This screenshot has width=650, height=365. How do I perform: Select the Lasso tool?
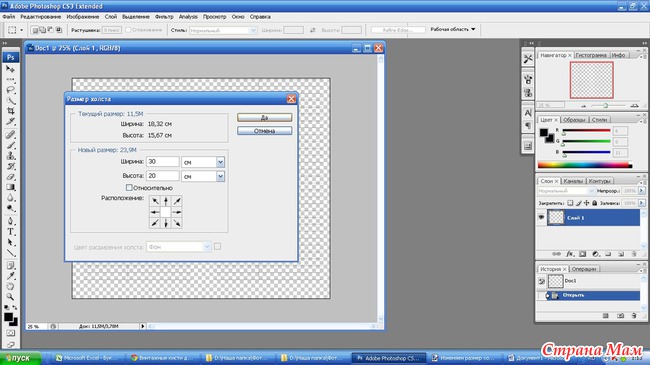pyautogui.click(x=10, y=90)
